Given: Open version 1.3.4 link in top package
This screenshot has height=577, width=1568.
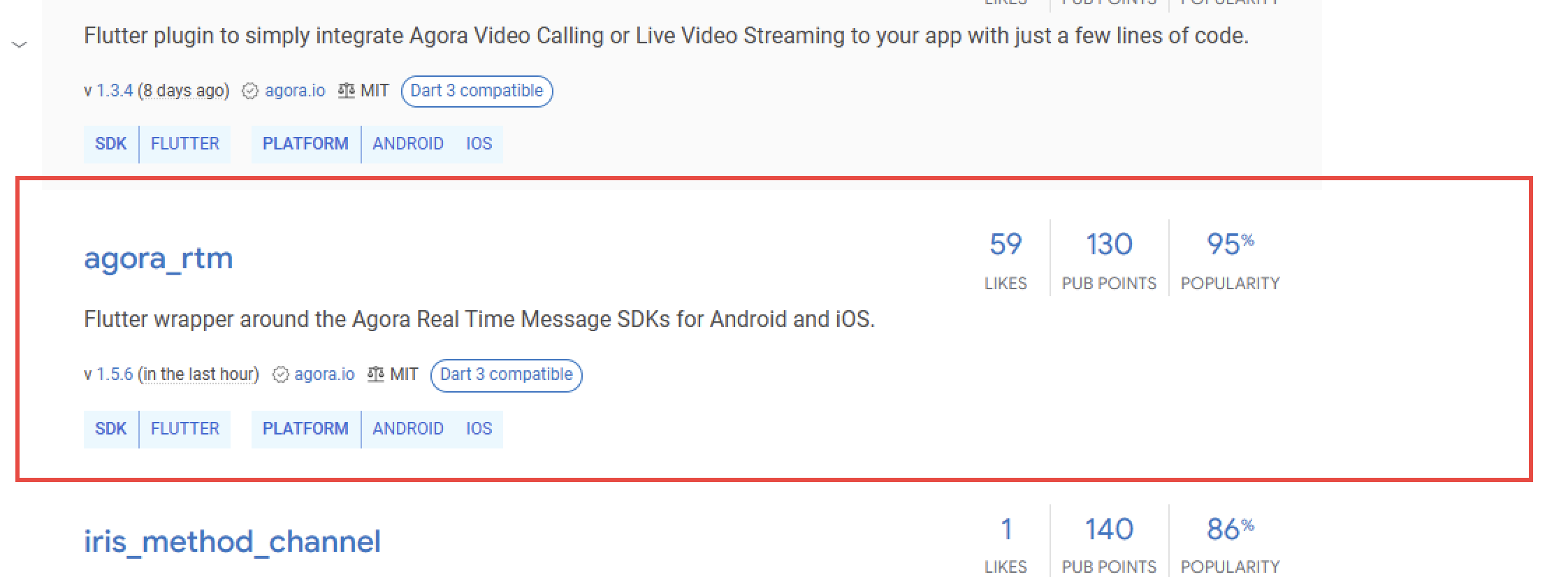Looking at the screenshot, I should (115, 91).
